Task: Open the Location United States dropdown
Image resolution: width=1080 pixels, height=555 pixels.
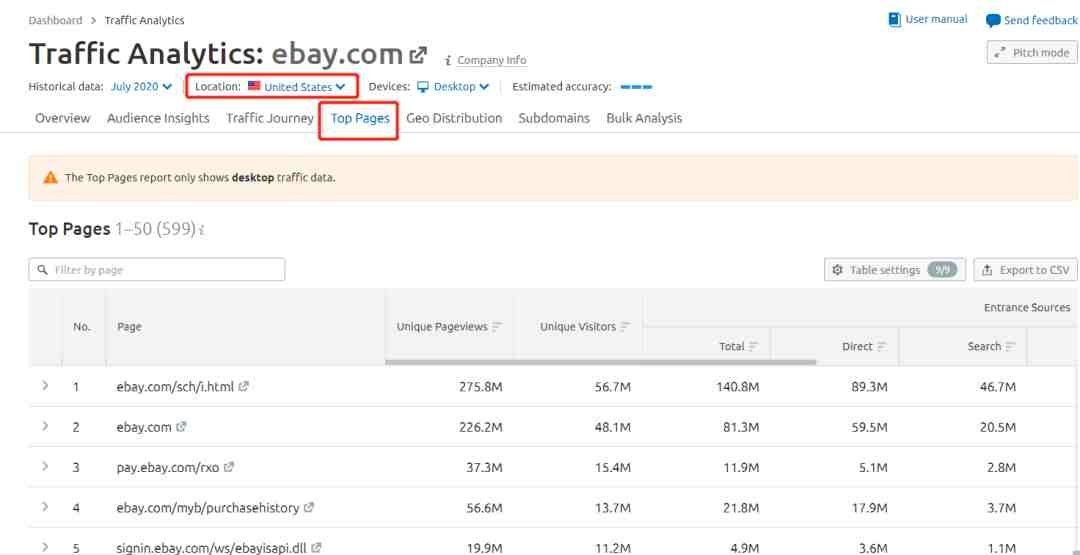Action: pos(296,87)
